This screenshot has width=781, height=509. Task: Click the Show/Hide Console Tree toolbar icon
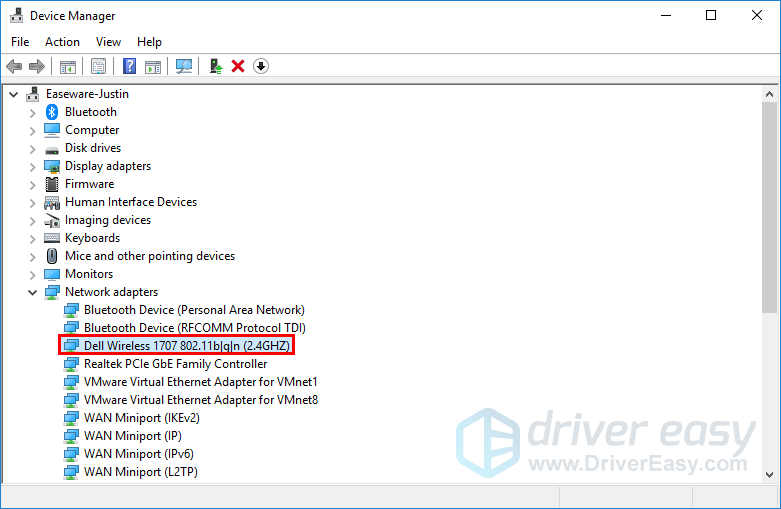pos(67,66)
